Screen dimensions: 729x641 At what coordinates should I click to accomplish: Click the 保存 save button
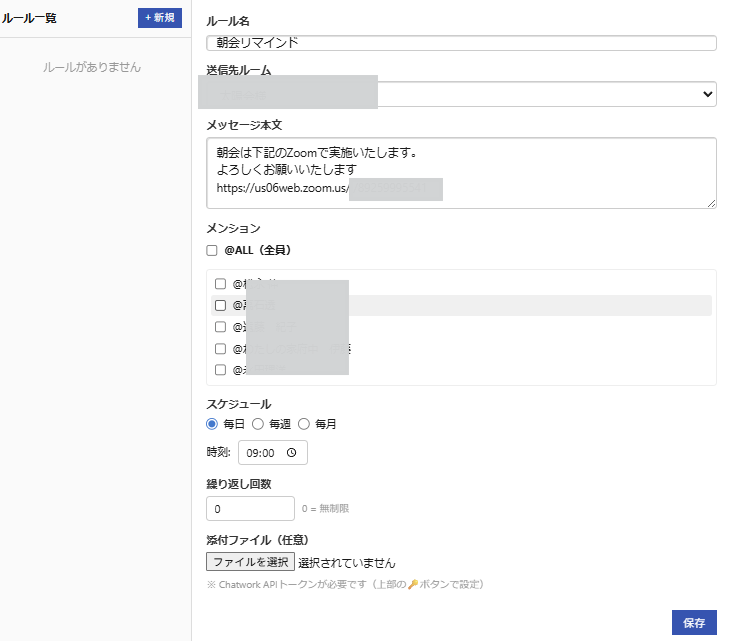(x=694, y=622)
